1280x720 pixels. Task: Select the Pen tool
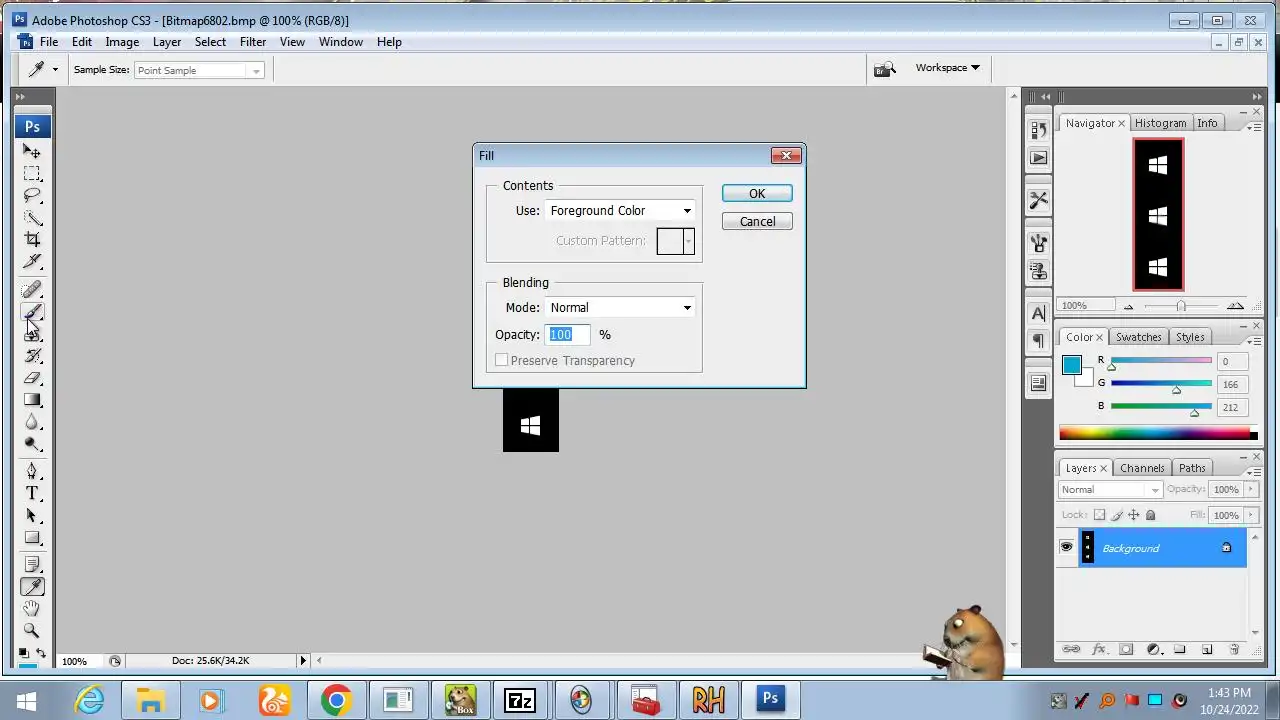click(x=32, y=471)
